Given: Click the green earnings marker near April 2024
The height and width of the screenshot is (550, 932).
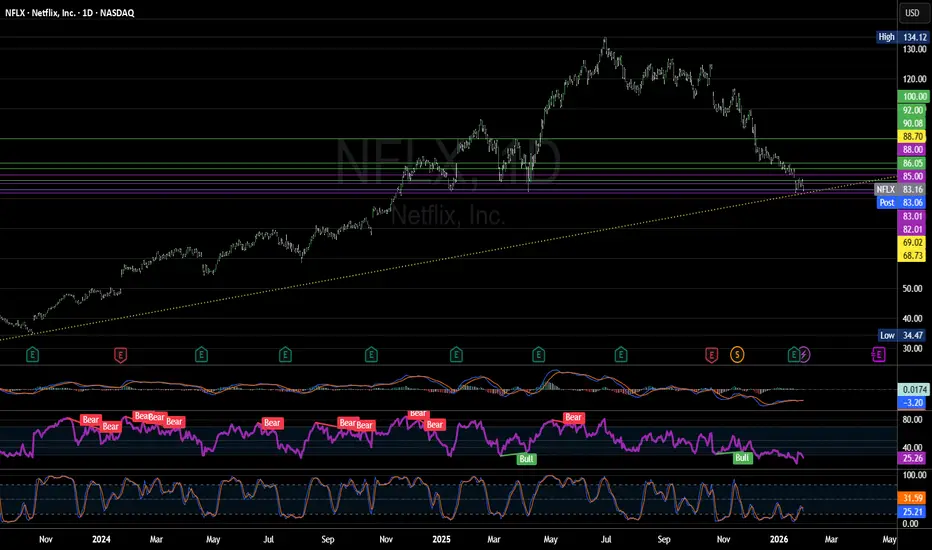Looking at the screenshot, I should click(201, 355).
